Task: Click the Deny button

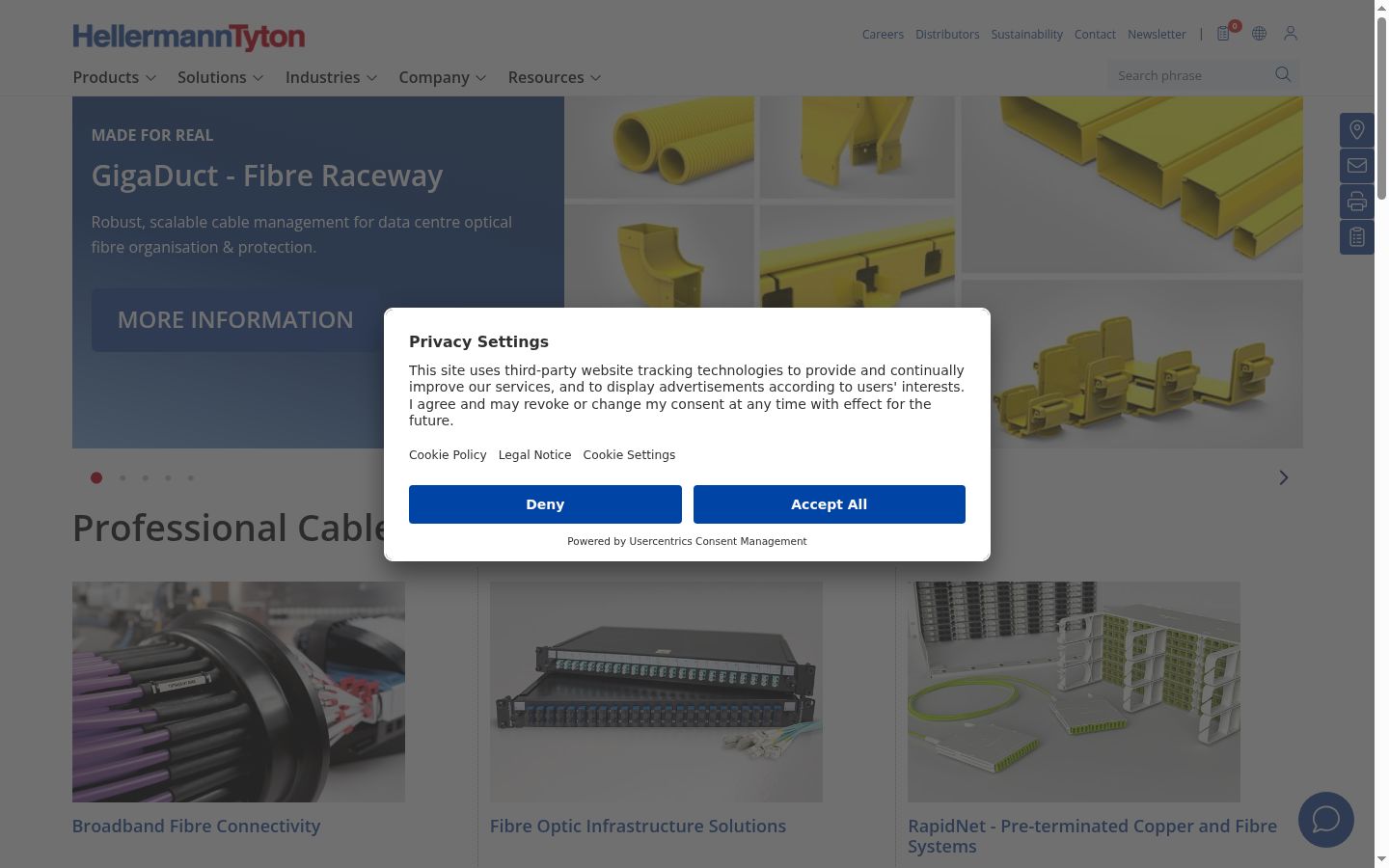Action: tap(545, 504)
